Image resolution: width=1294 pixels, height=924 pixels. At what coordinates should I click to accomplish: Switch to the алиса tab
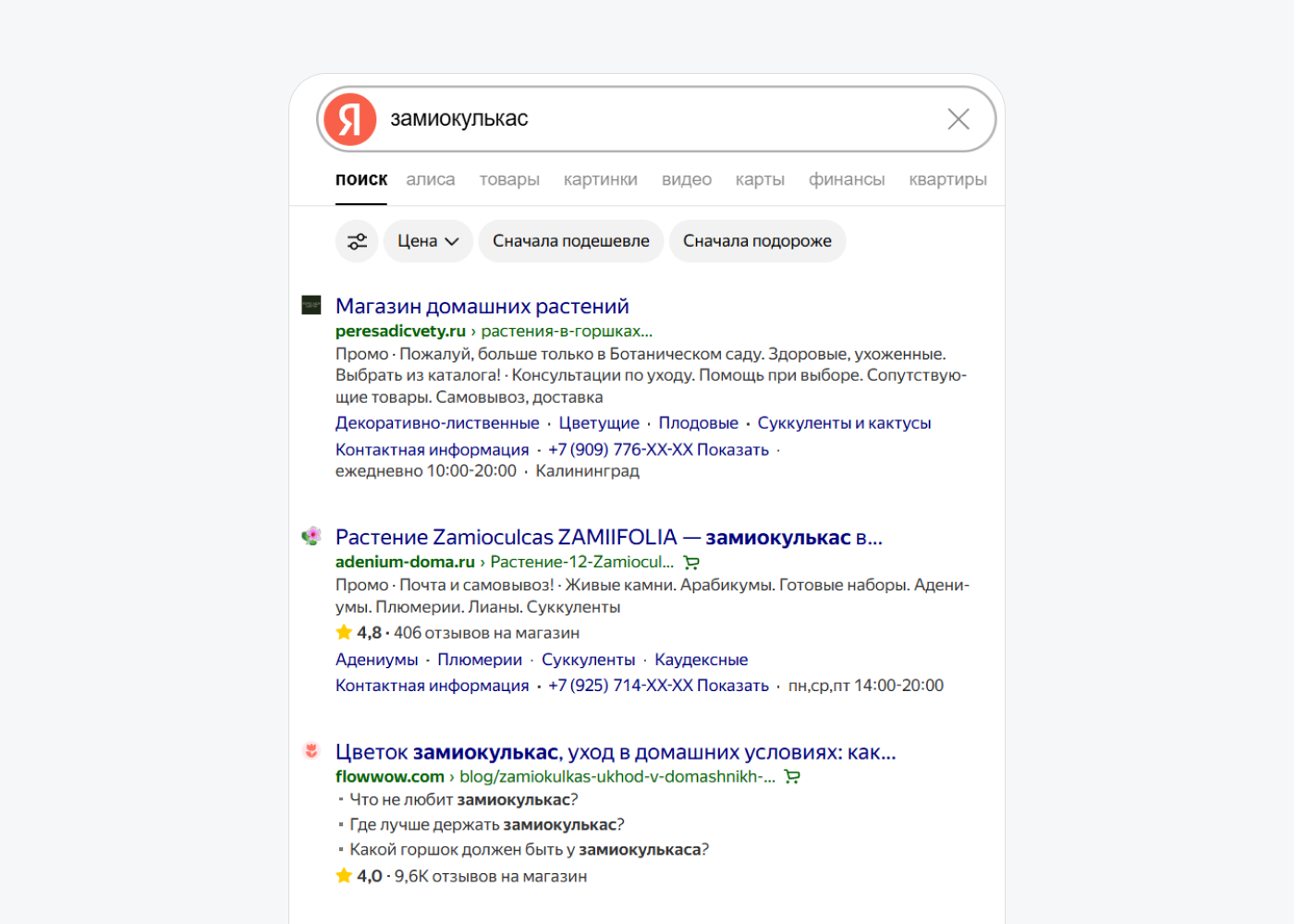(x=431, y=179)
